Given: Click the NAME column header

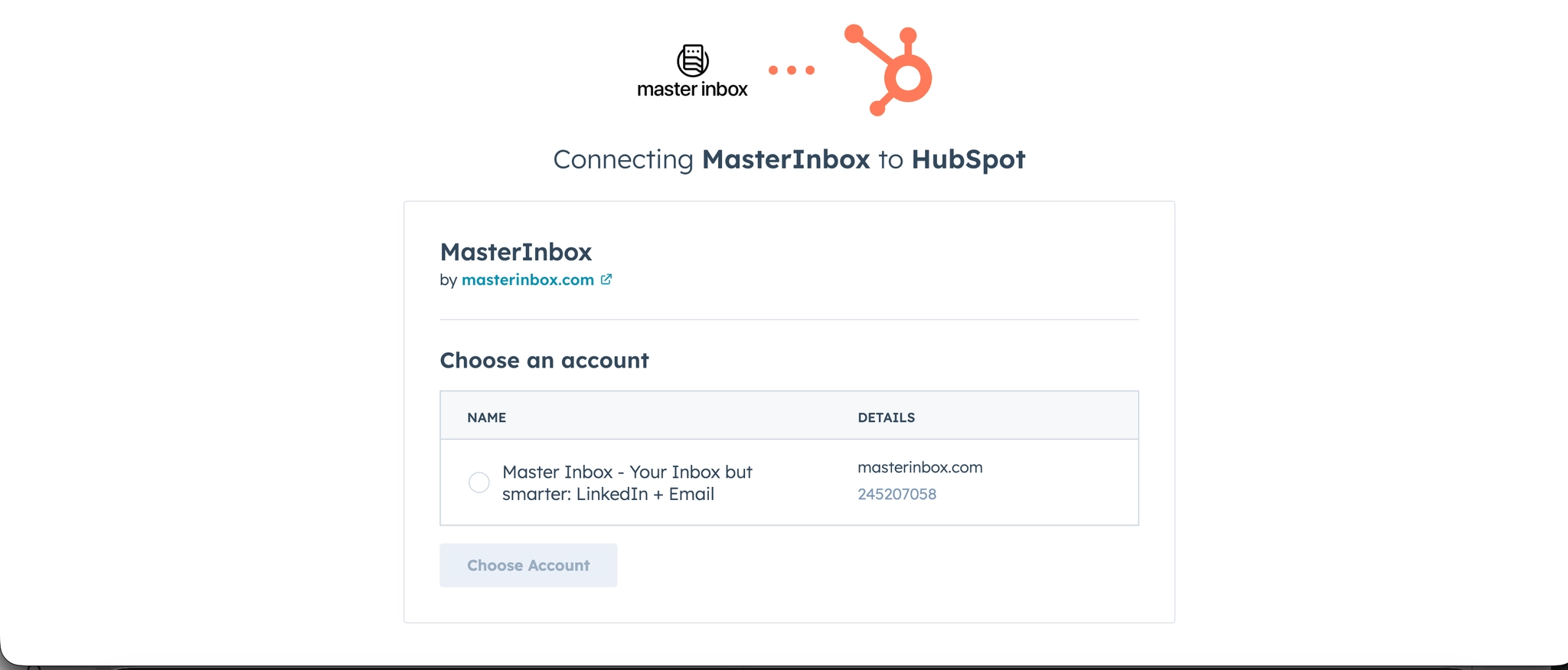Looking at the screenshot, I should pyautogui.click(x=486, y=417).
